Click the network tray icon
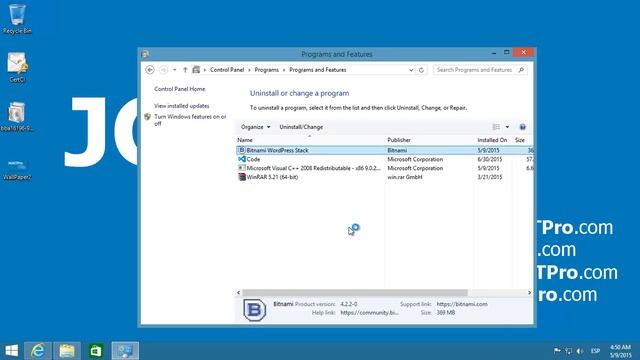 click(568, 351)
